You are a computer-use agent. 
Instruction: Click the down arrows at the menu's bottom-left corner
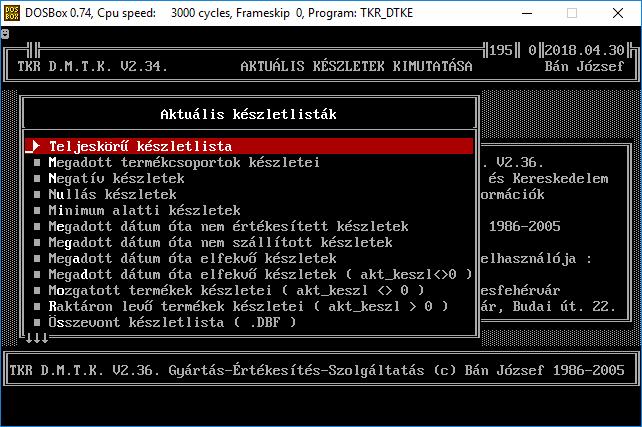point(37,338)
